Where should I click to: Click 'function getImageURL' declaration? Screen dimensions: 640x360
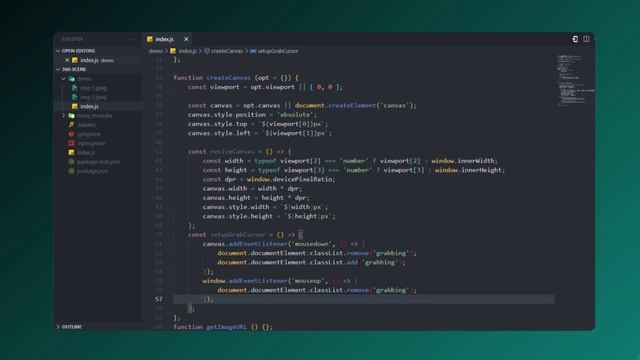(223, 327)
